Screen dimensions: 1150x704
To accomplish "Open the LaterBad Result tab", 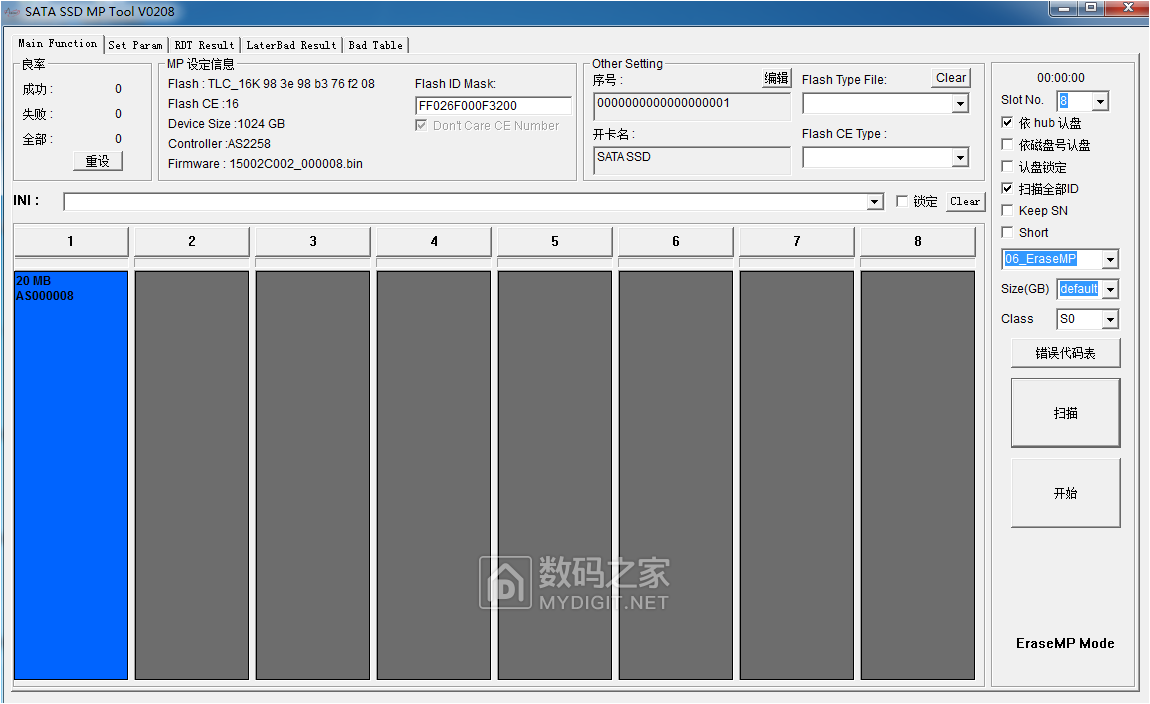I will click(x=291, y=45).
